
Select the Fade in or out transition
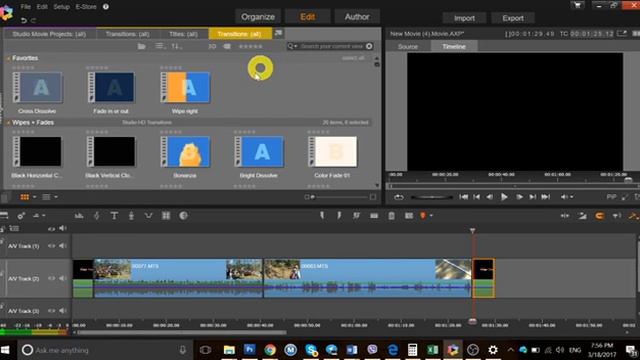click(111, 88)
